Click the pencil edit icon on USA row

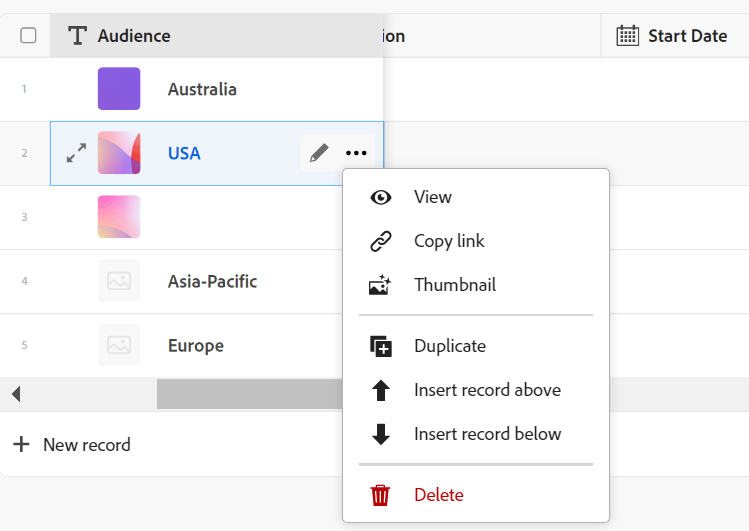[x=319, y=153]
